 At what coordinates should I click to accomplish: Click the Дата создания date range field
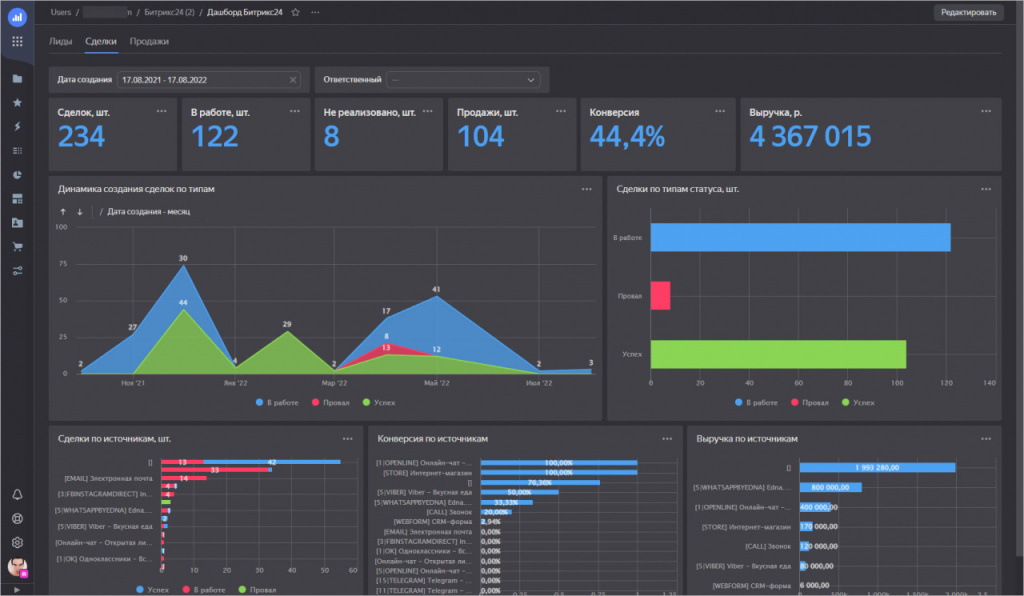208,80
